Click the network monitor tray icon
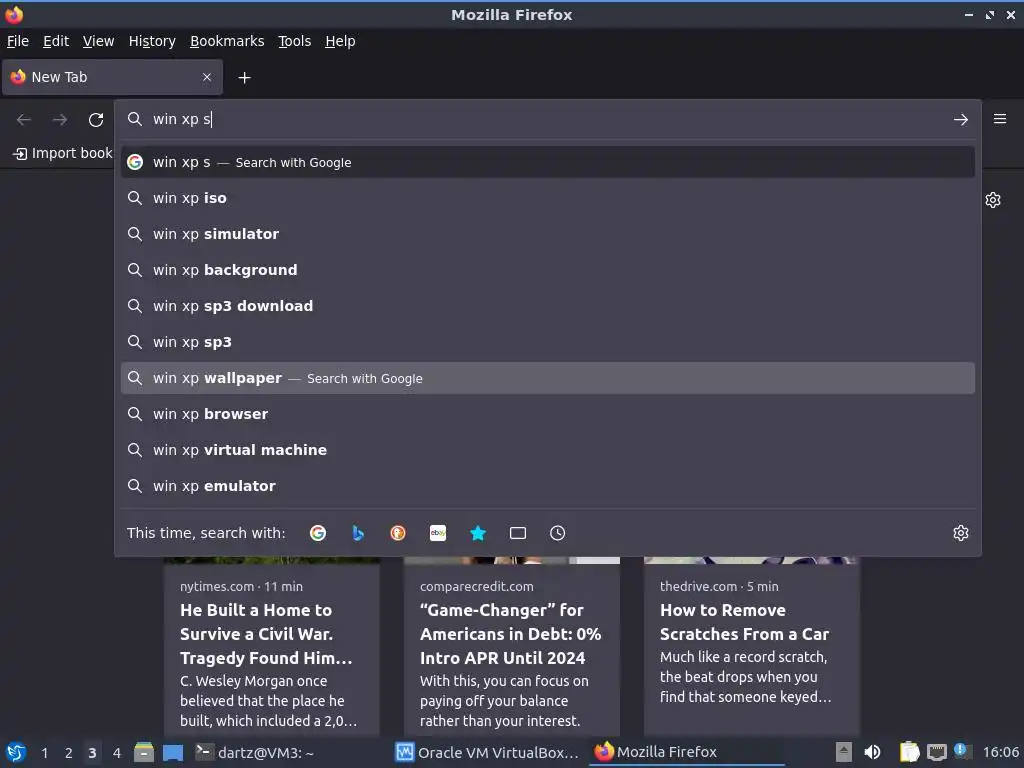 pos(936,752)
